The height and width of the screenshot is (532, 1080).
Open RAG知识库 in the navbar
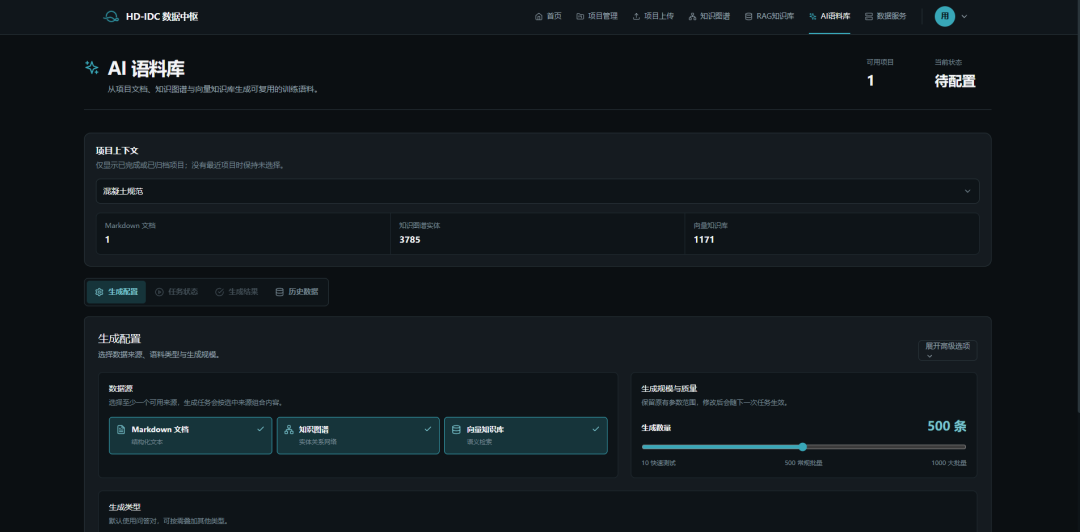click(769, 17)
